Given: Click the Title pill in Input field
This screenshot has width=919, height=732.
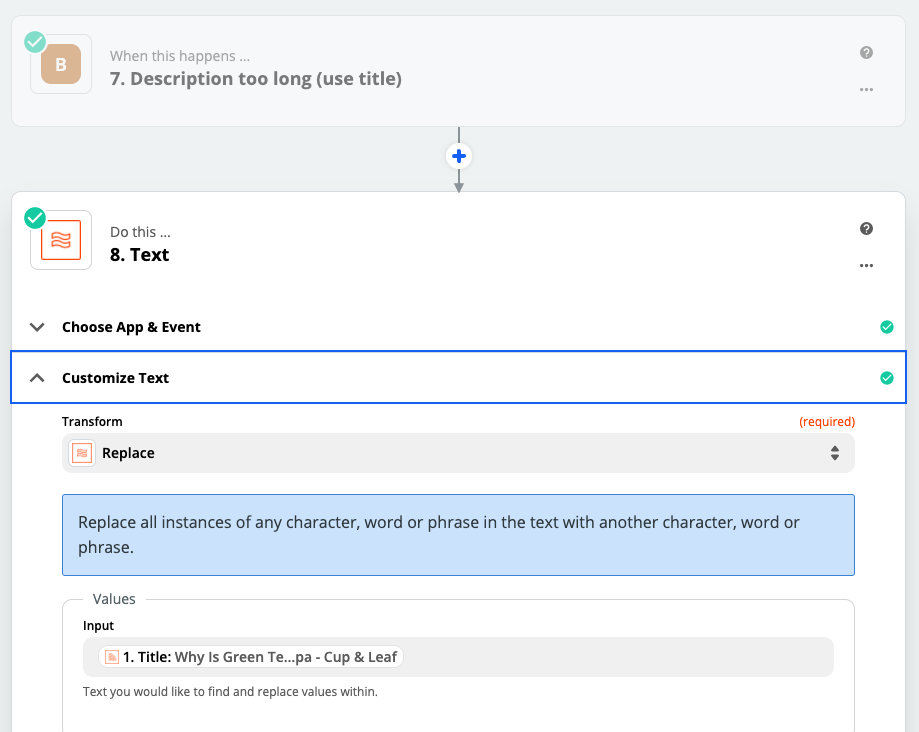Looking at the screenshot, I should click(x=251, y=657).
